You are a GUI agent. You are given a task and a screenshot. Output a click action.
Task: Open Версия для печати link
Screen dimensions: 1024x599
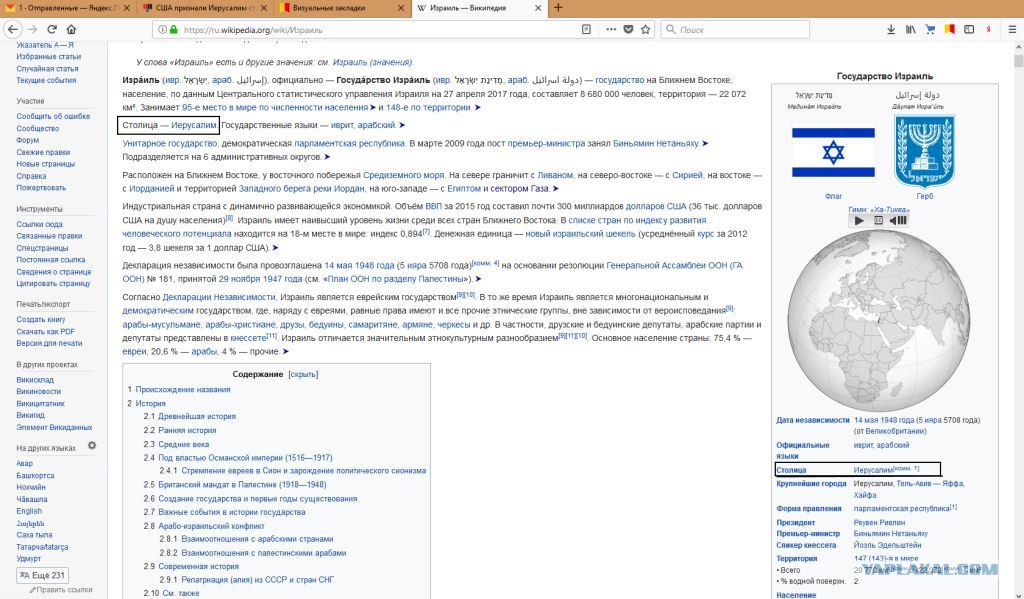49,343
